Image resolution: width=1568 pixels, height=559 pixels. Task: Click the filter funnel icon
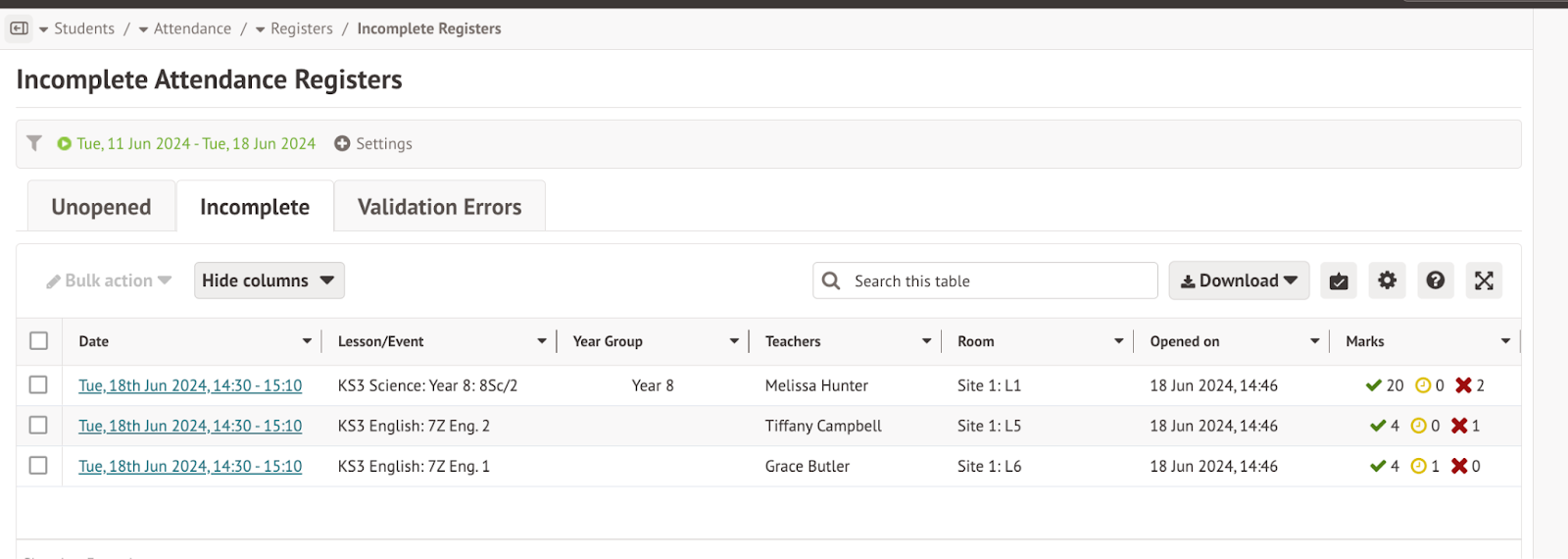coord(34,143)
